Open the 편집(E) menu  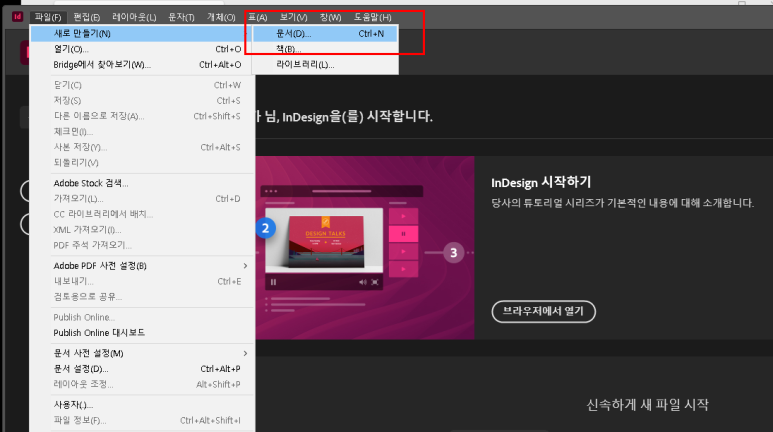click(x=87, y=17)
